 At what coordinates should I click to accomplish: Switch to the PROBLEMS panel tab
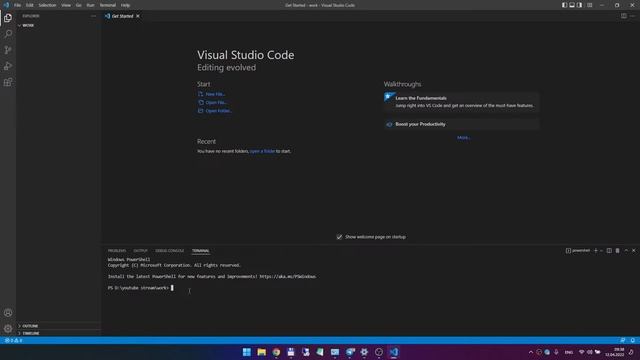(117, 251)
